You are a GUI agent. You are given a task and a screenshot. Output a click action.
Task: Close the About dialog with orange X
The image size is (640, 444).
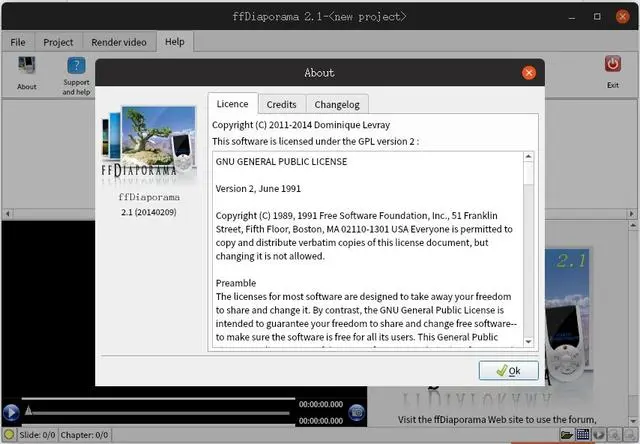coord(529,73)
